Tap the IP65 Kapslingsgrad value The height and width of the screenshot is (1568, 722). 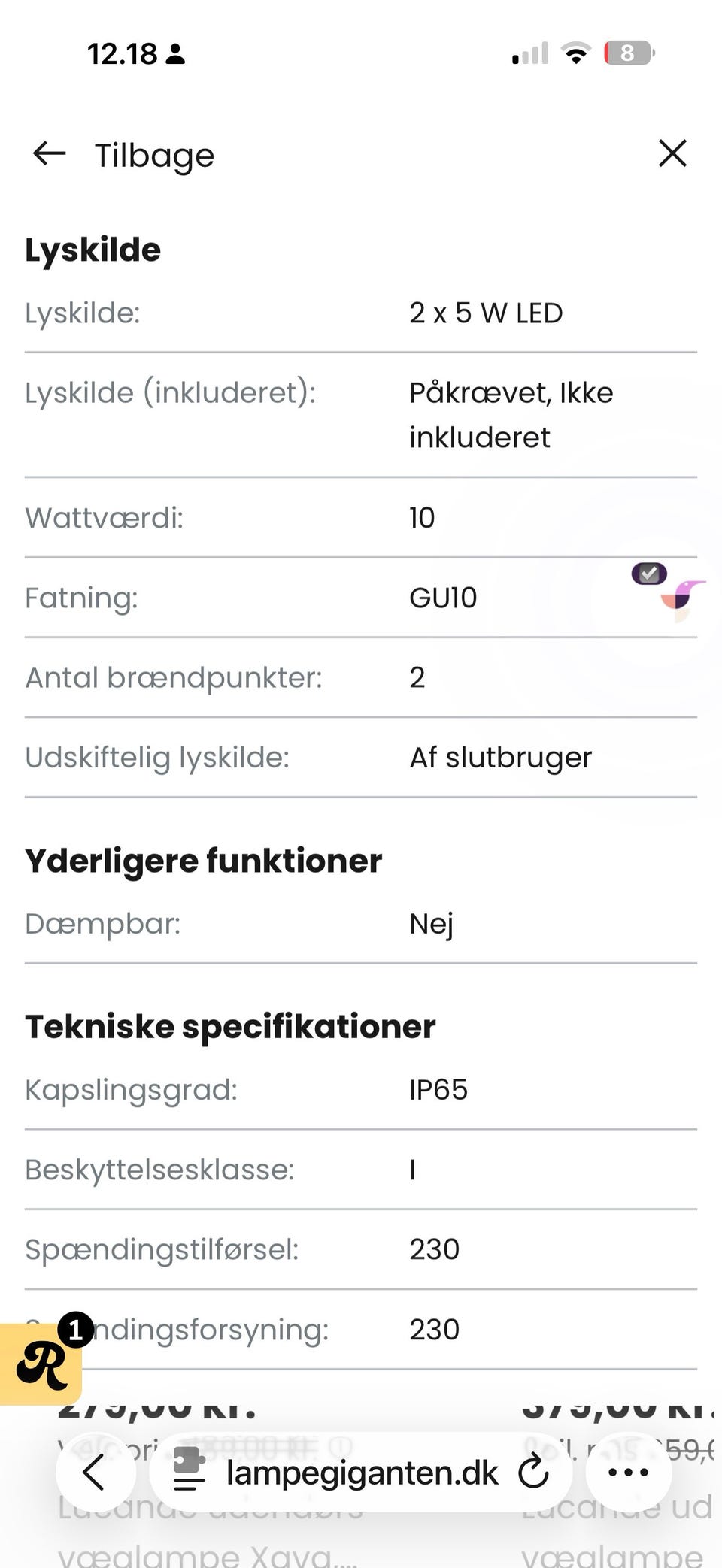[x=438, y=1089]
